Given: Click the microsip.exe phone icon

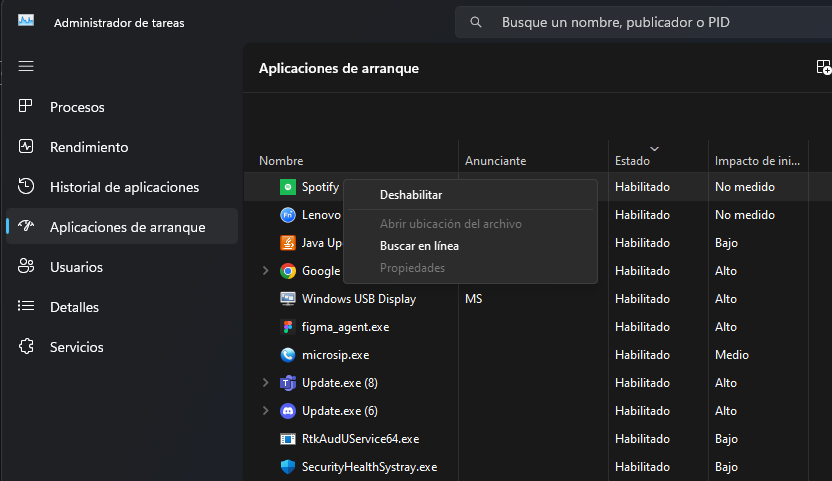Looking at the screenshot, I should [x=288, y=355].
